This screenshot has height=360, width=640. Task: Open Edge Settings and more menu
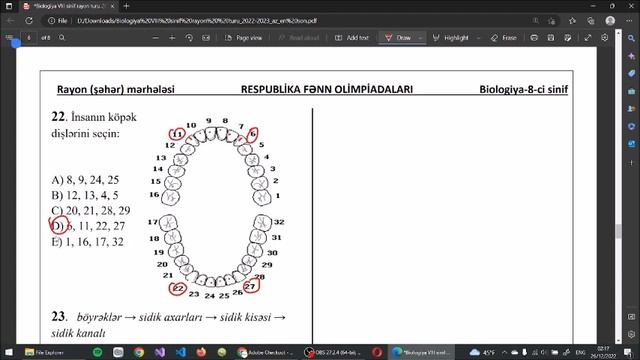click(x=629, y=20)
